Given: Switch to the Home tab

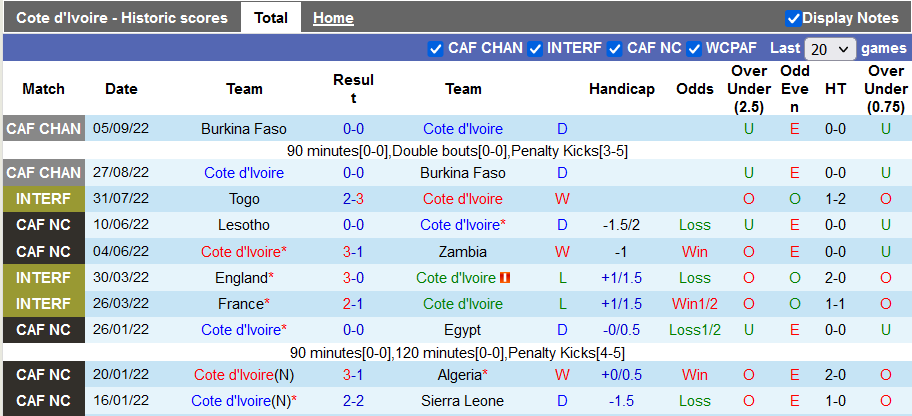Looking at the screenshot, I should [333, 18].
